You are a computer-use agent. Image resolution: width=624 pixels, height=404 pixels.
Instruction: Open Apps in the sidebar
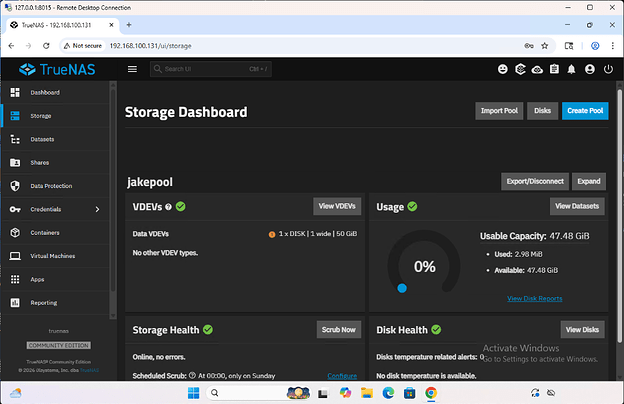(56, 279)
